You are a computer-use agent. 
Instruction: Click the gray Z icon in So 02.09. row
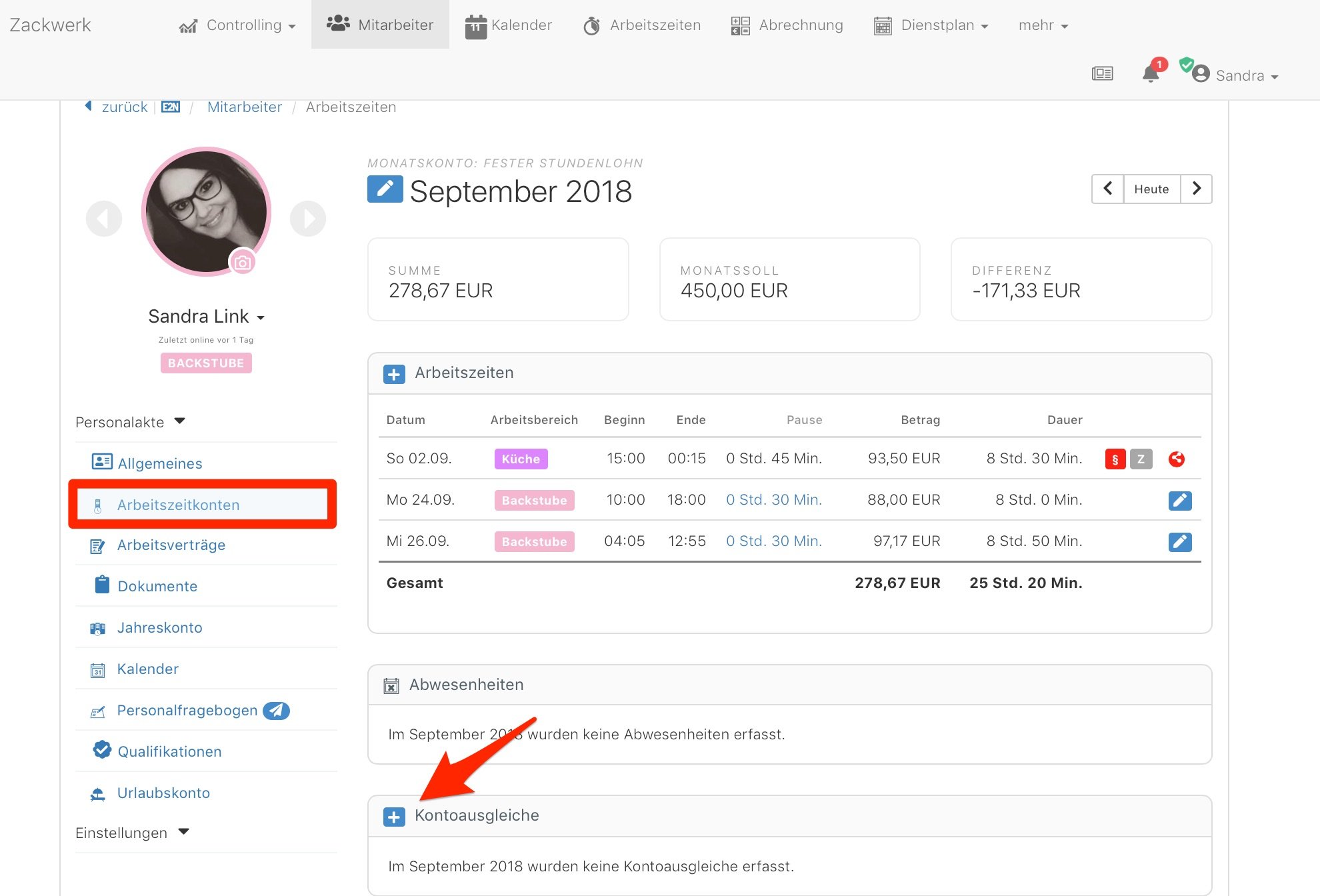point(1141,459)
